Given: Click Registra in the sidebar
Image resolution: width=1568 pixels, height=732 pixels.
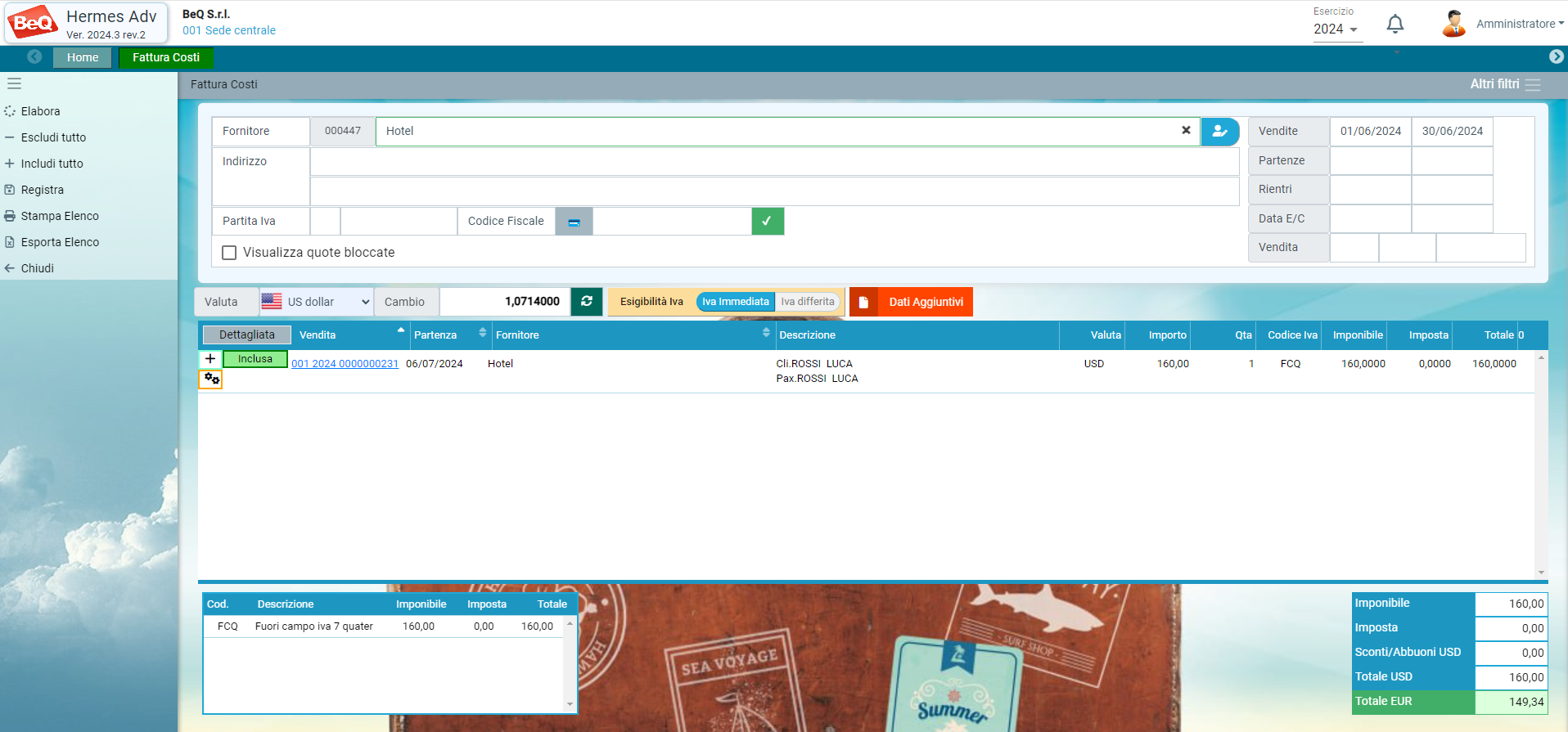Looking at the screenshot, I should point(42,190).
